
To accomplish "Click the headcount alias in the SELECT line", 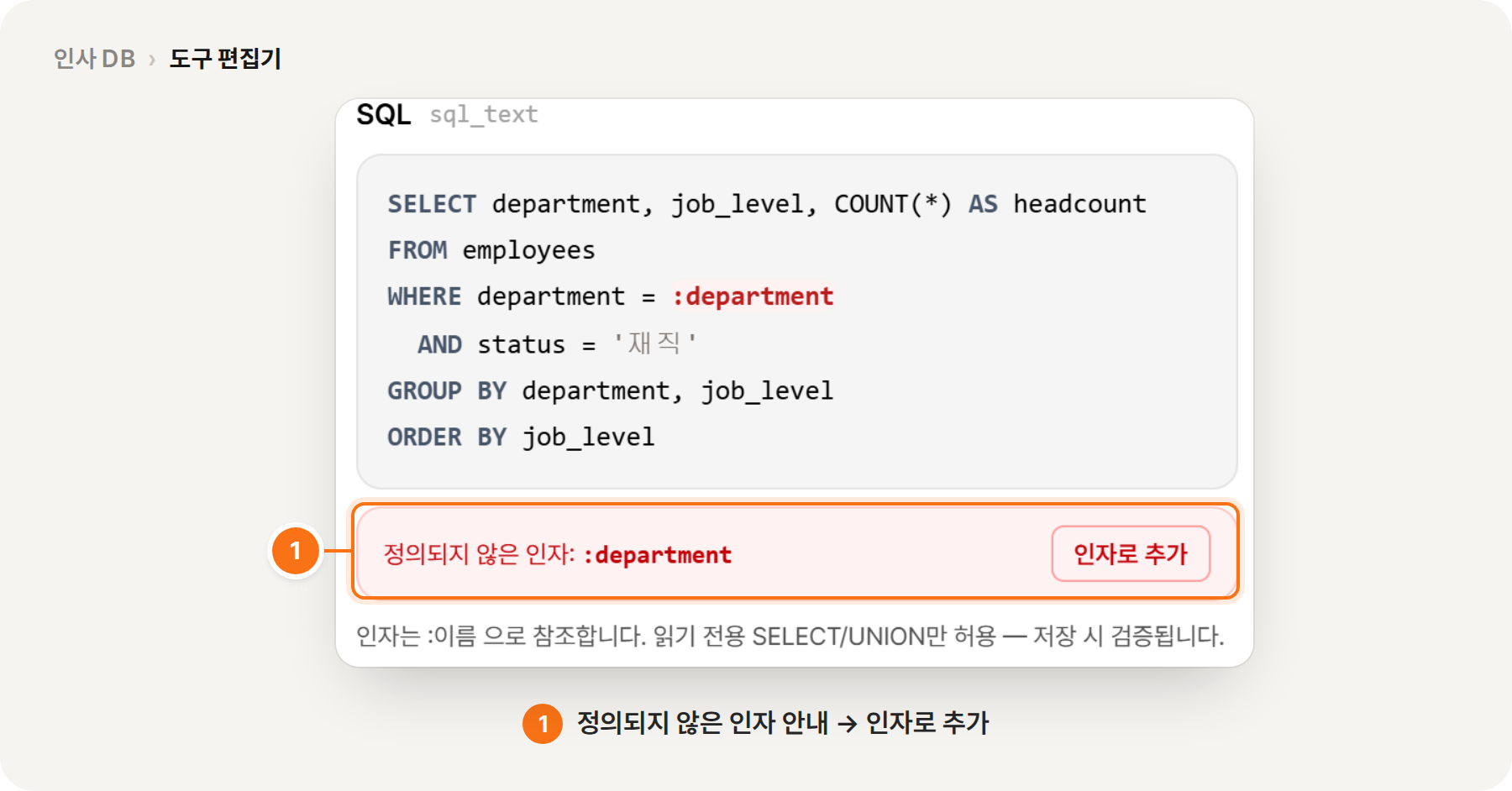I will point(1079,204).
